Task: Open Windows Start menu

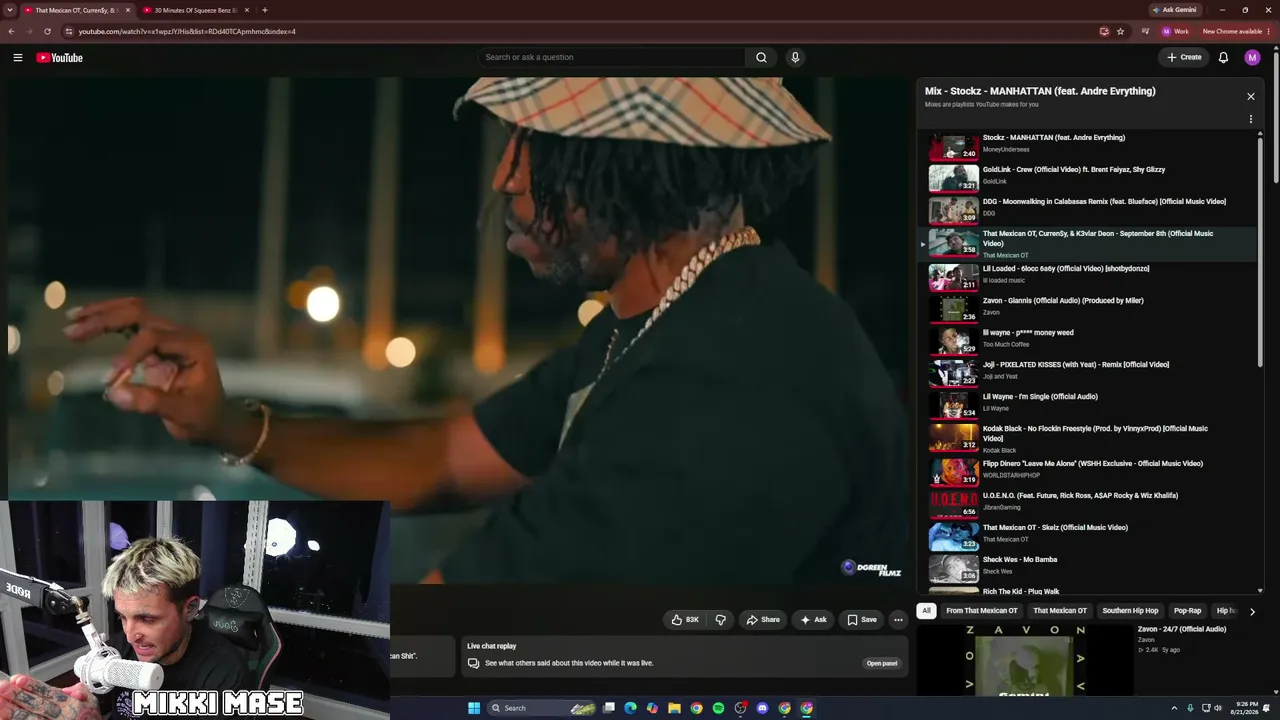Action: [474, 708]
